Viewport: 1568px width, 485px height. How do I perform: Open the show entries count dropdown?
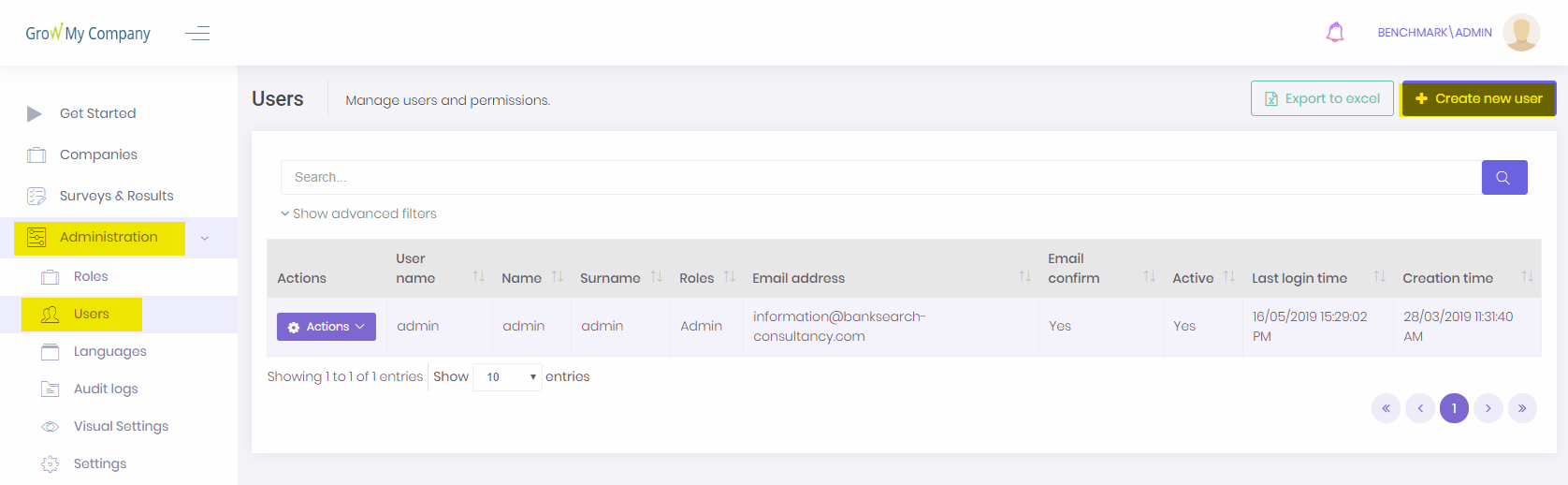[507, 377]
